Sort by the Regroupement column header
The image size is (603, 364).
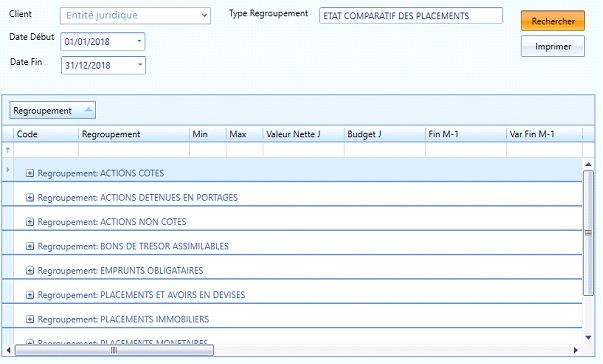pyautogui.click(x=134, y=134)
